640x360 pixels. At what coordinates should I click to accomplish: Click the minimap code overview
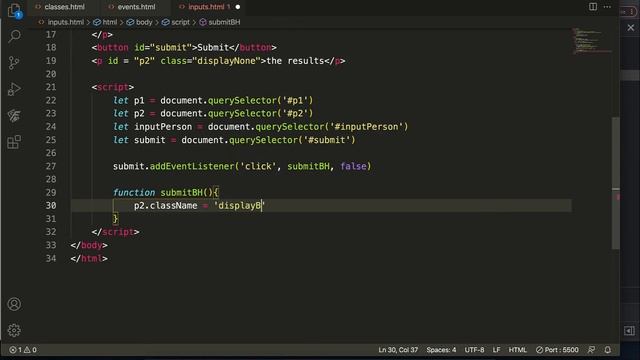pyautogui.click(x=592, y=41)
